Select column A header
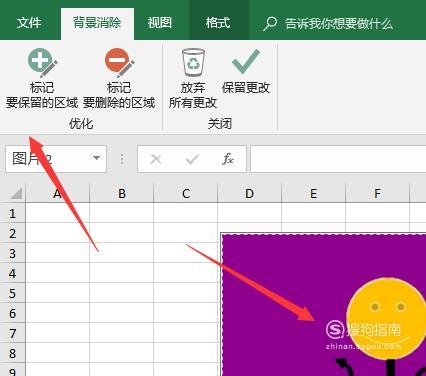 click(x=58, y=193)
